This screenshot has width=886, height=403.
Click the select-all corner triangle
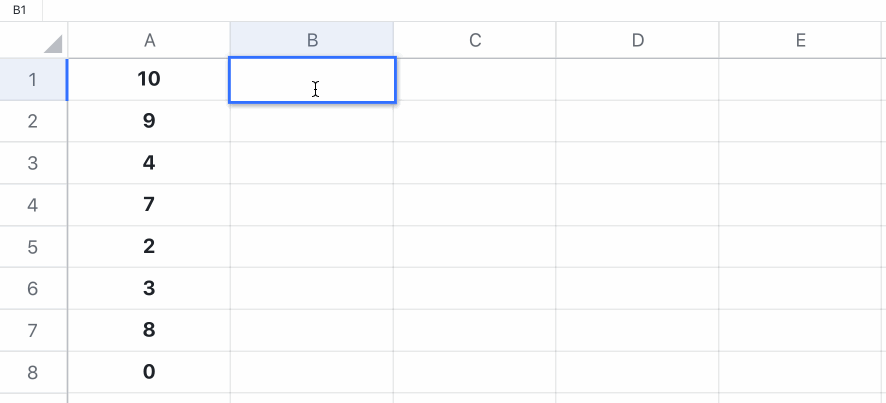[50, 43]
